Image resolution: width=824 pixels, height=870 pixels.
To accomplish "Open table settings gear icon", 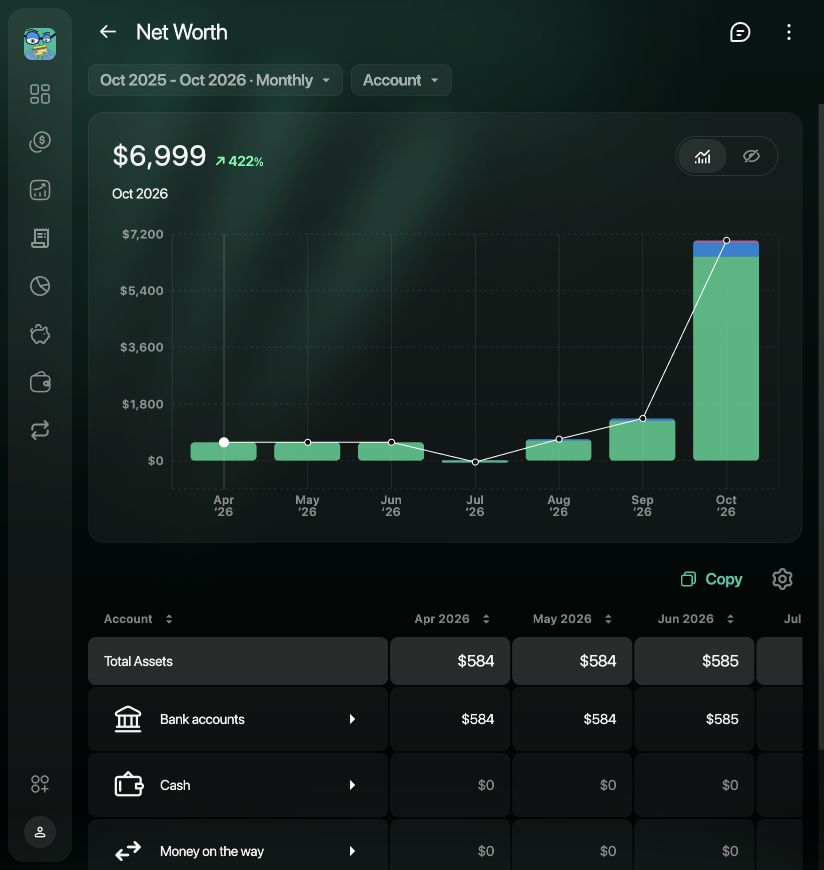I will pyautogui.click(x=782, y=579).
